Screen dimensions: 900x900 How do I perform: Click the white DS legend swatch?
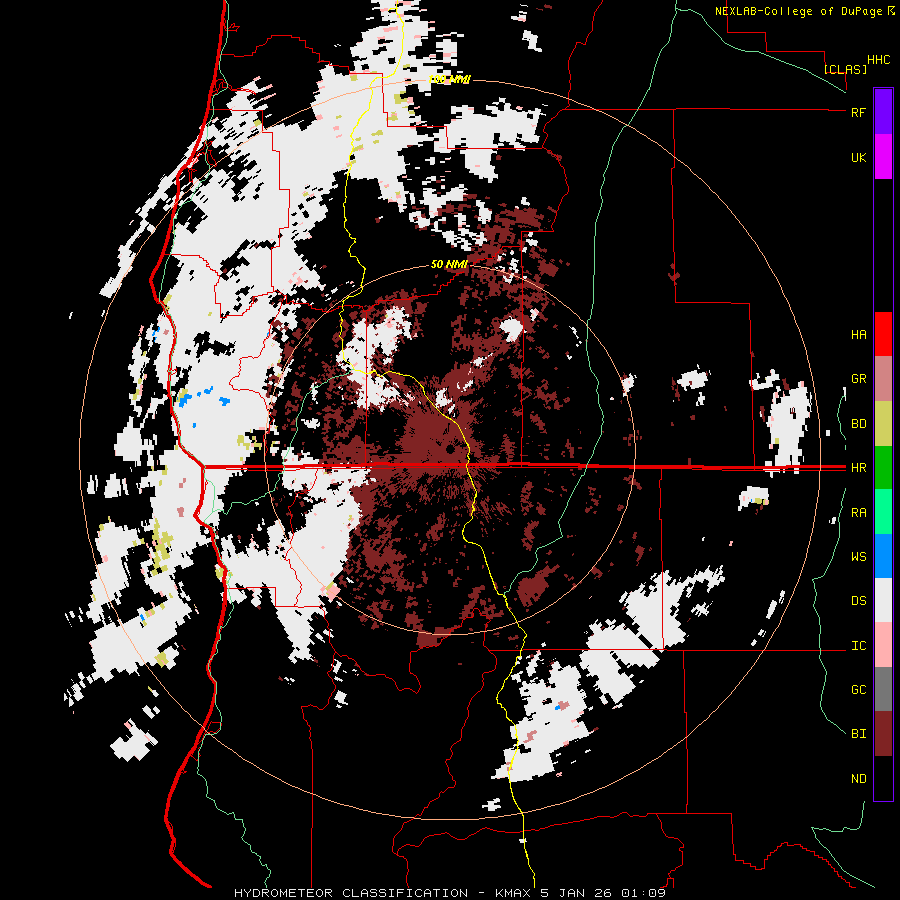click(x=883, y=600)
